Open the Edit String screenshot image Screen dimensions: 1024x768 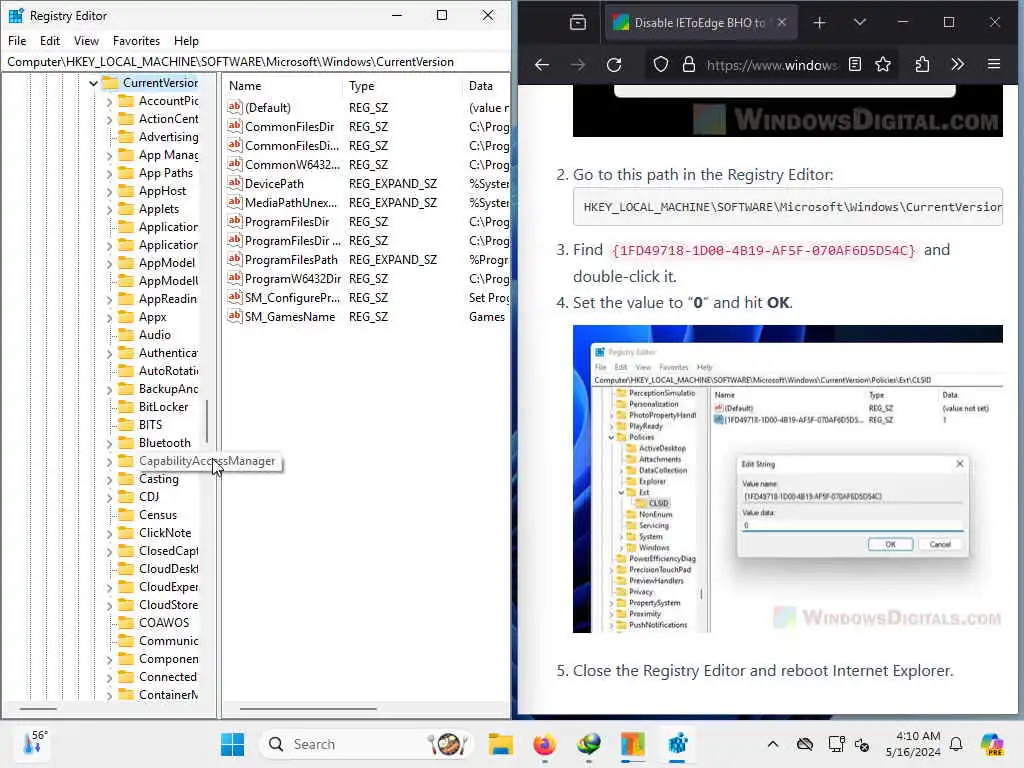click(x=788, y=479)
